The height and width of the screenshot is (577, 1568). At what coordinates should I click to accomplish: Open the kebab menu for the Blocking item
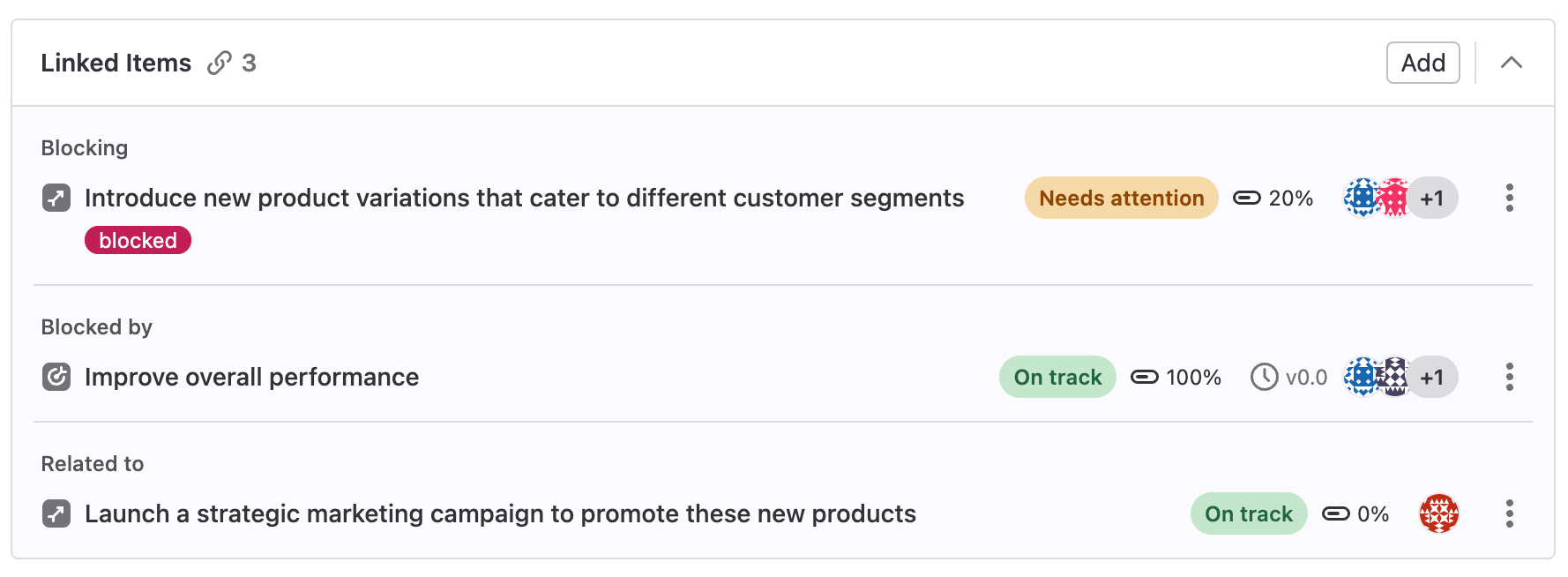[x=1509, y=198]
